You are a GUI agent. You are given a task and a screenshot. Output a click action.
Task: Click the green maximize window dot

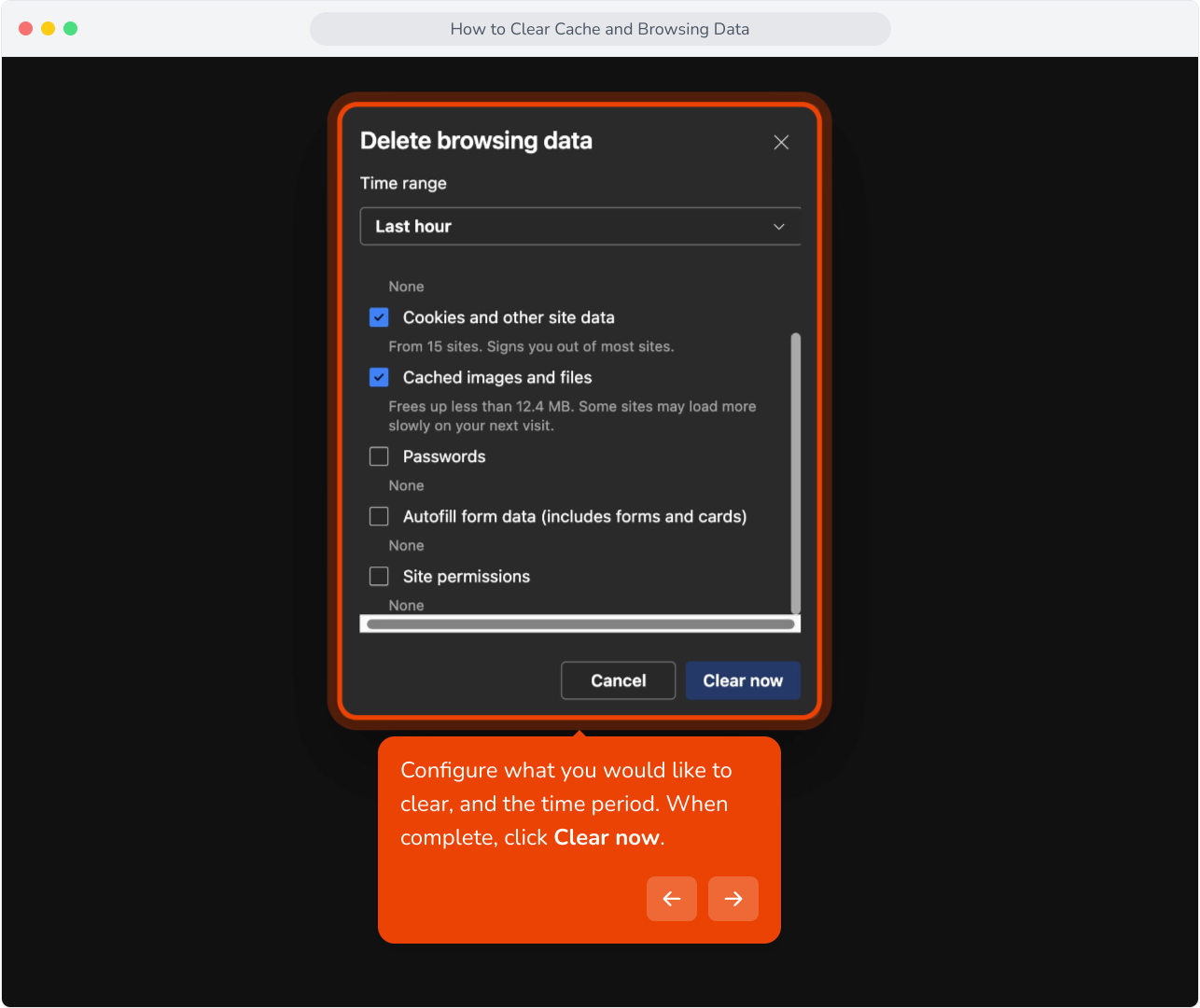pyautogui.click(x=70, y=29)
